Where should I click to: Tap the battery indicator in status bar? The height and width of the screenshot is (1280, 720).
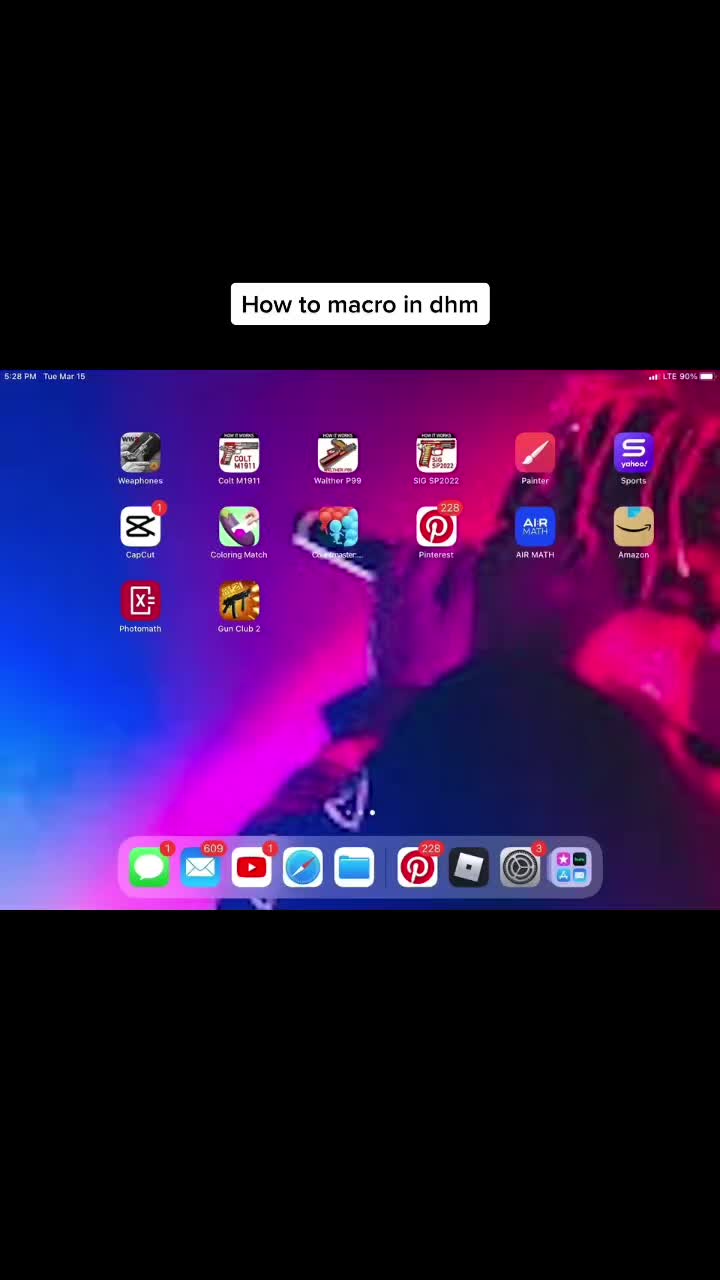click(x=707, y=377)
